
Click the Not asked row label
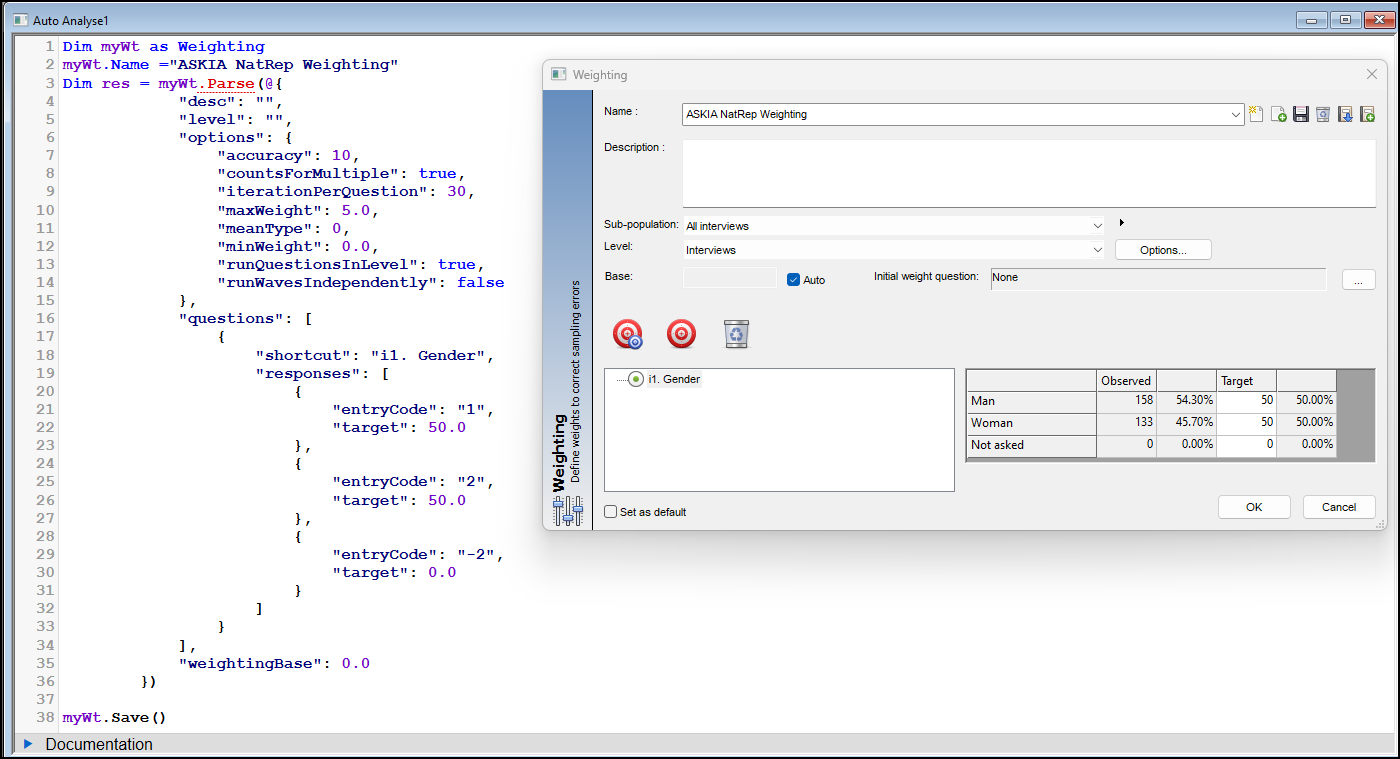pyautogui.click(x=1031, y=445)
